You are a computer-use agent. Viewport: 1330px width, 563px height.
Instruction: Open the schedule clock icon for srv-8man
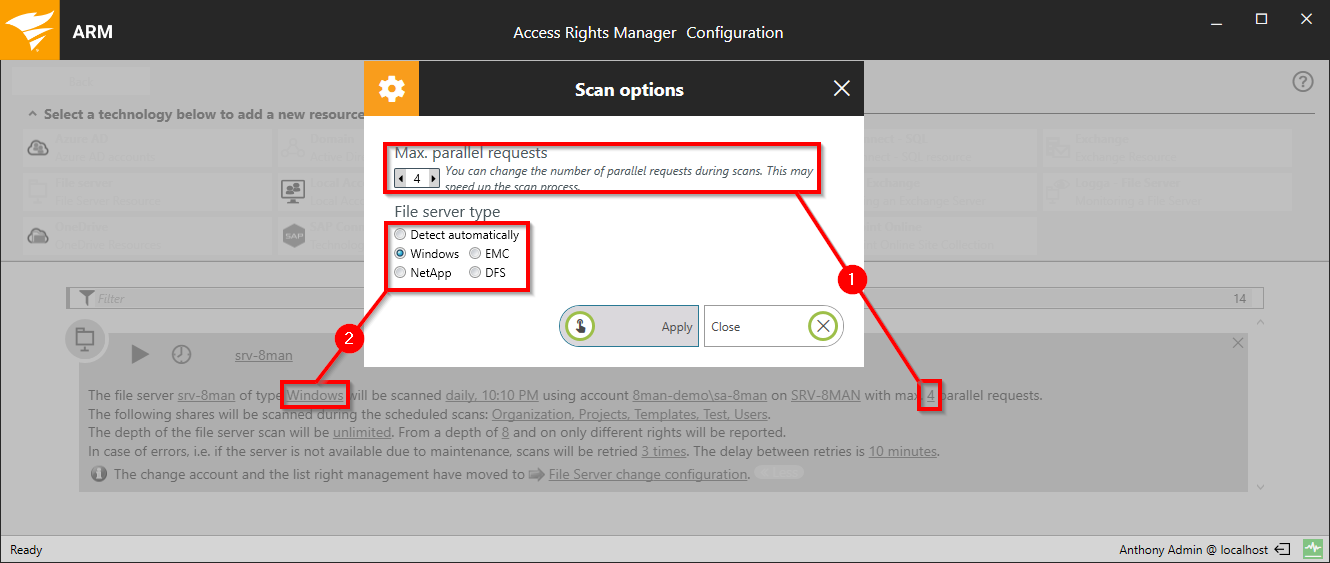pos(181,354)
